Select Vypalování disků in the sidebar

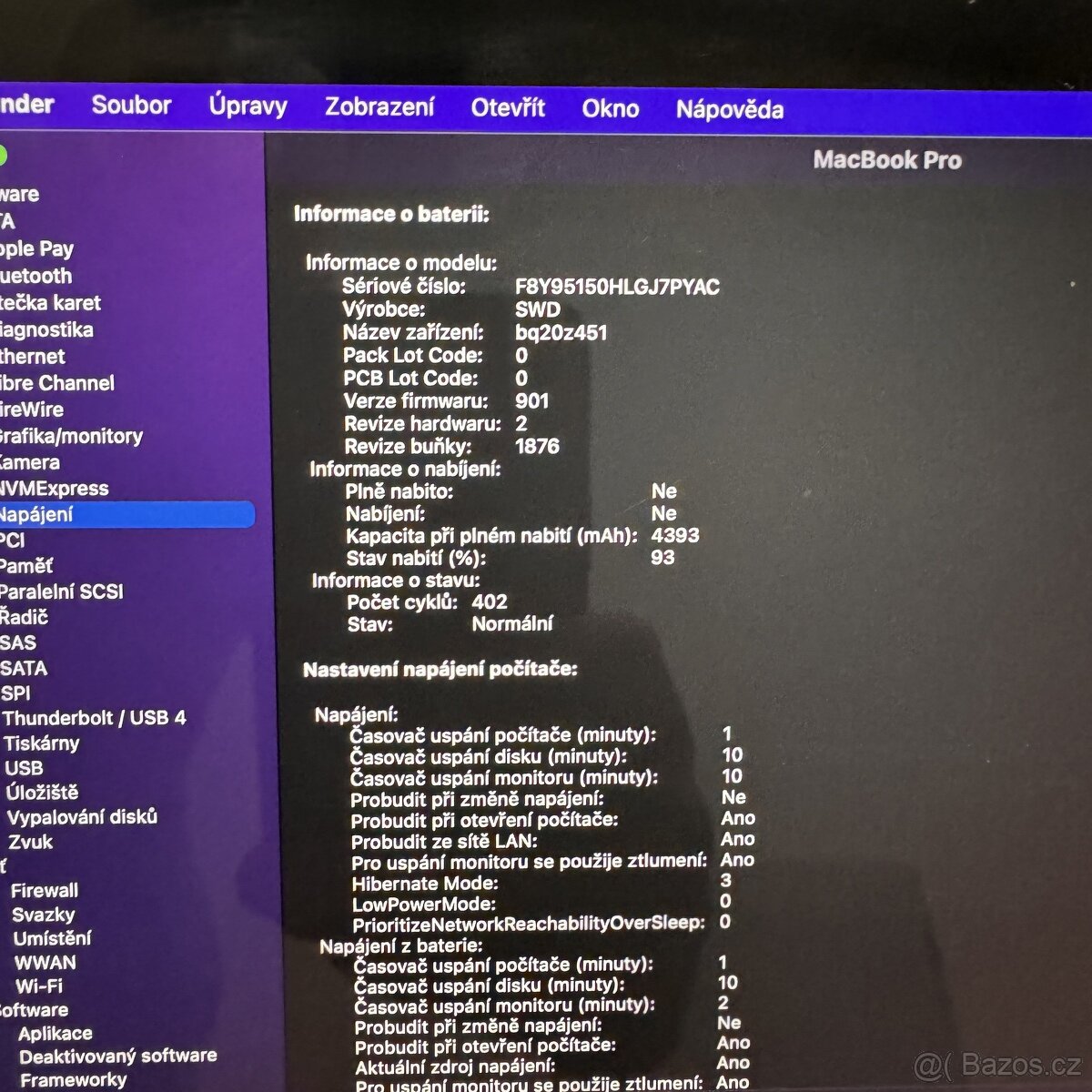[x=82, y=817]
